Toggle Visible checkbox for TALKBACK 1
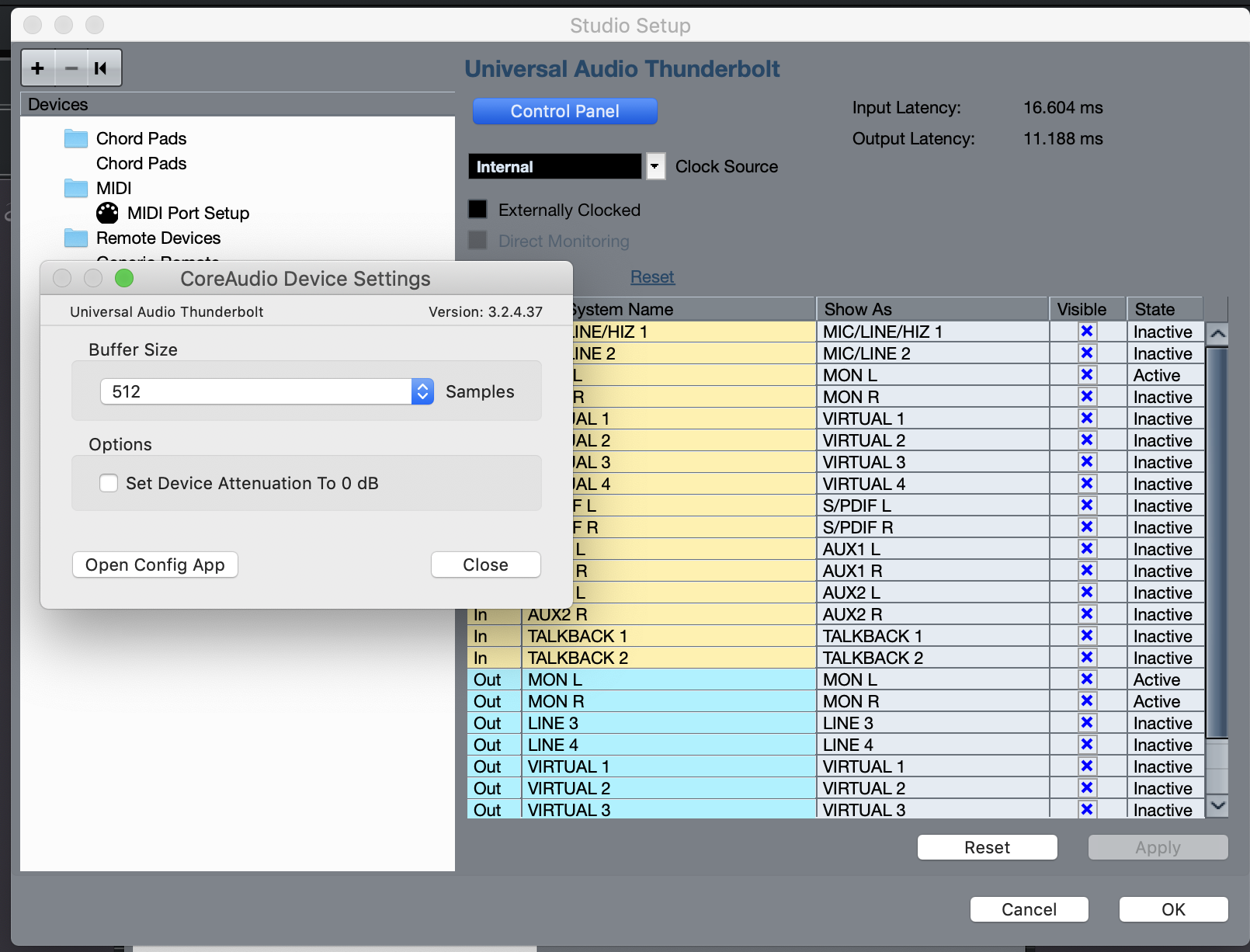The width and height of the screenshot is (1250, 952). (1087, 636)
